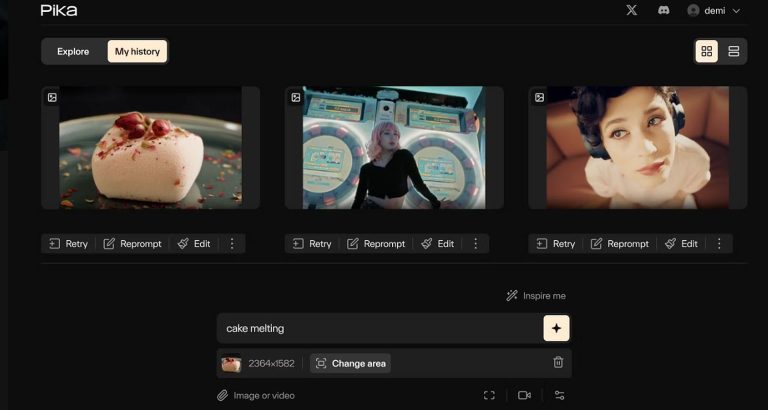The width and height of the screenshot is (768, 410).
Task: Open the Discord link icon
Action: click(x=663, y=10)
